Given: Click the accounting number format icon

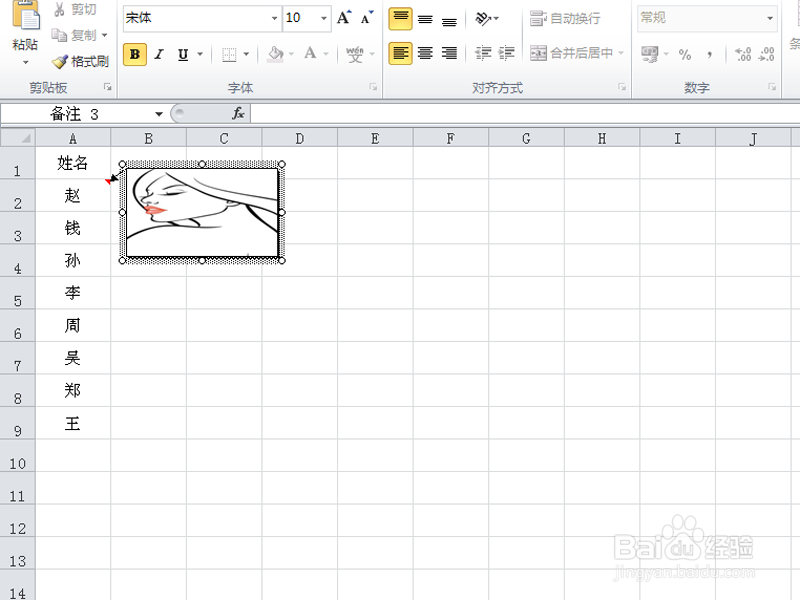Looking at the screenshot, I should pyautogui.click(x=650, y=54).
